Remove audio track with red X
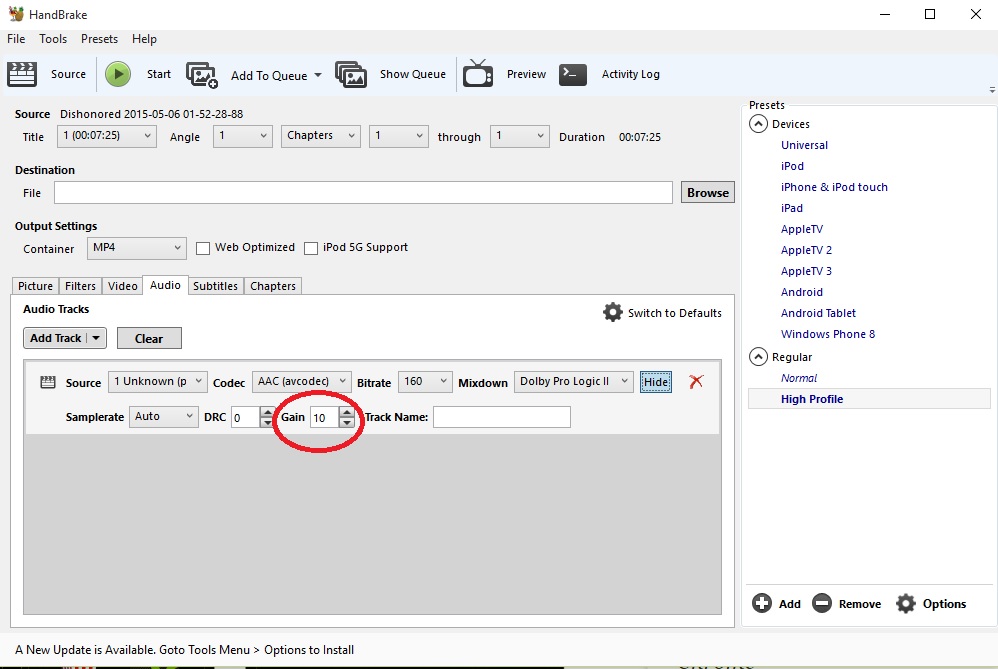 pyautogui.click(x=696, y=381)
